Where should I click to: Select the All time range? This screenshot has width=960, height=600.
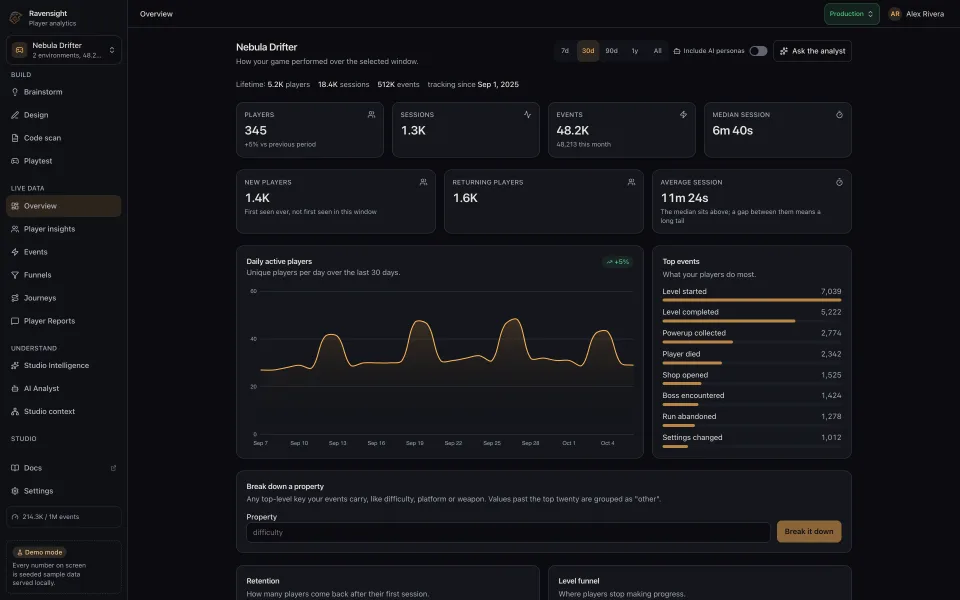pos(658,51)
